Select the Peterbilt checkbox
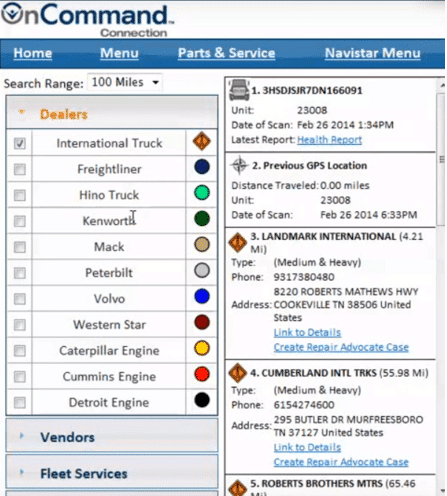 coord(20,273)
